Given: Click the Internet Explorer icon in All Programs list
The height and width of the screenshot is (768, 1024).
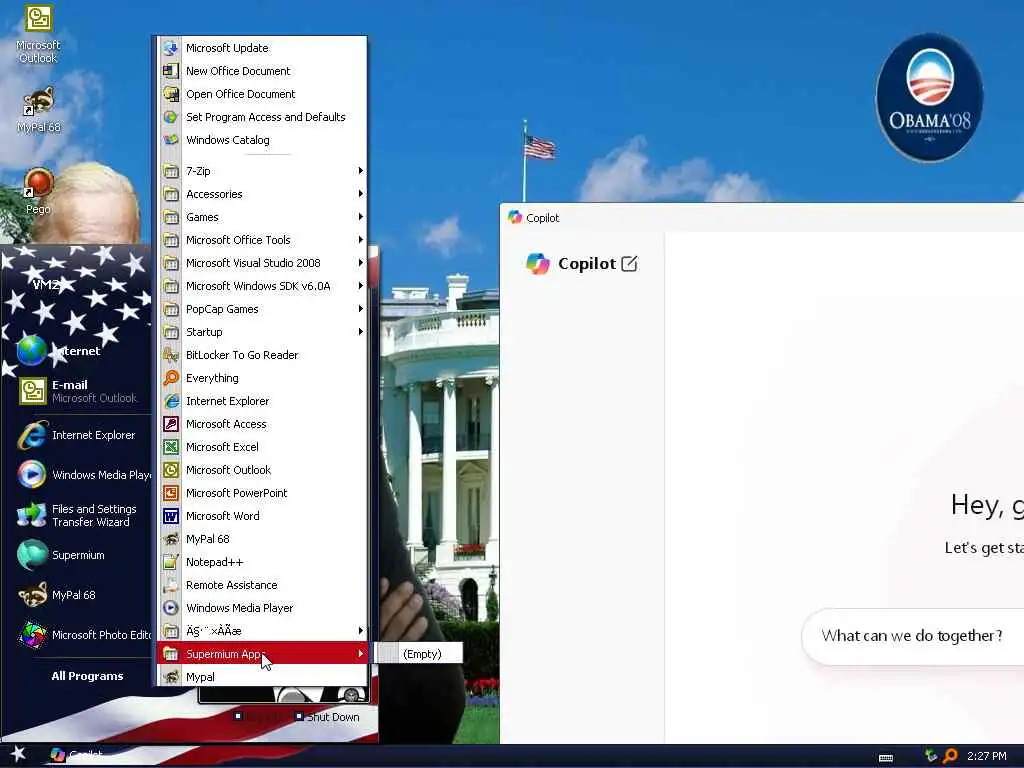Looking at the screenshot, I should (170, 401).
